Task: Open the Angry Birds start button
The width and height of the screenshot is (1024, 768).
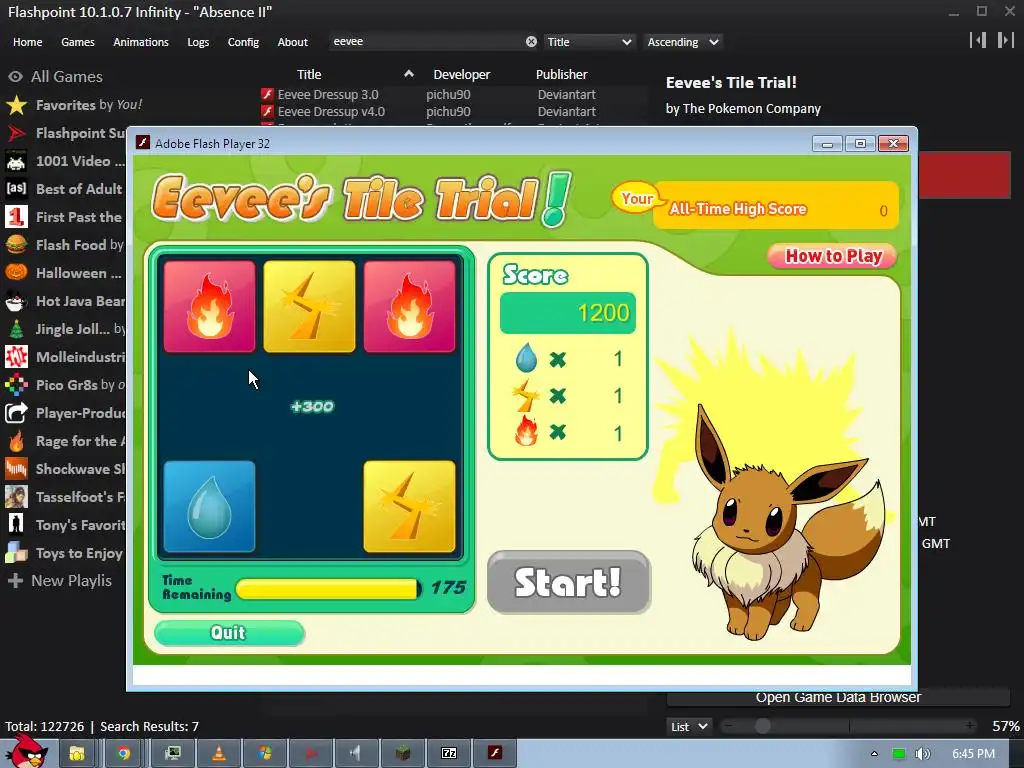Action: pos(28,752)
